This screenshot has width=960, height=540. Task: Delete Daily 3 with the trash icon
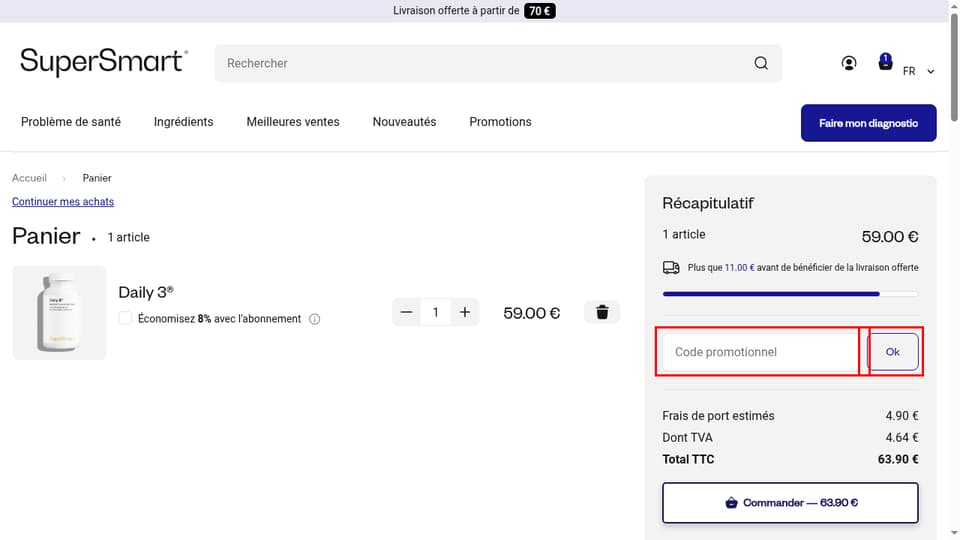[602, 312]
